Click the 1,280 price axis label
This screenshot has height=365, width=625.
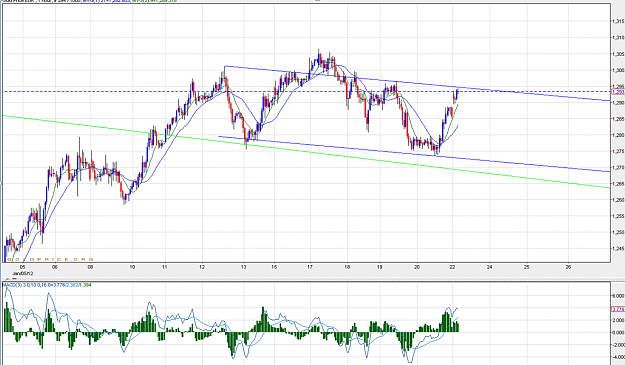(x=618, y=135)
